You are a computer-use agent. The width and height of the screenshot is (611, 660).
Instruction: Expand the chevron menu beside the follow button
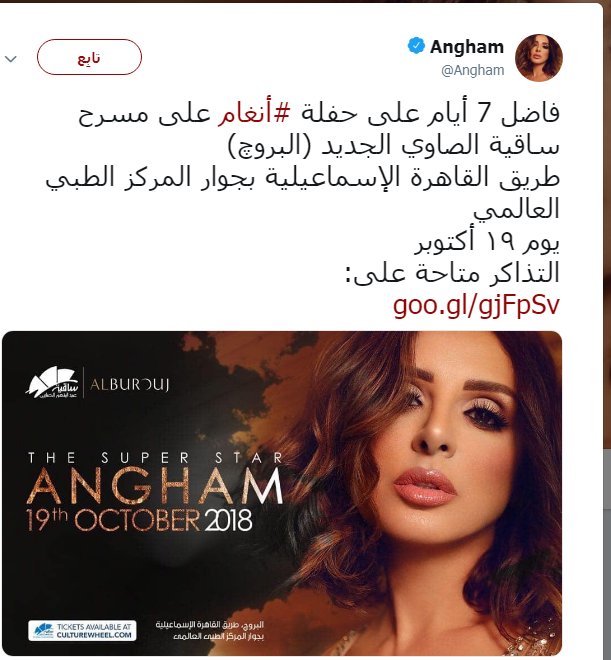click(11, 59)
